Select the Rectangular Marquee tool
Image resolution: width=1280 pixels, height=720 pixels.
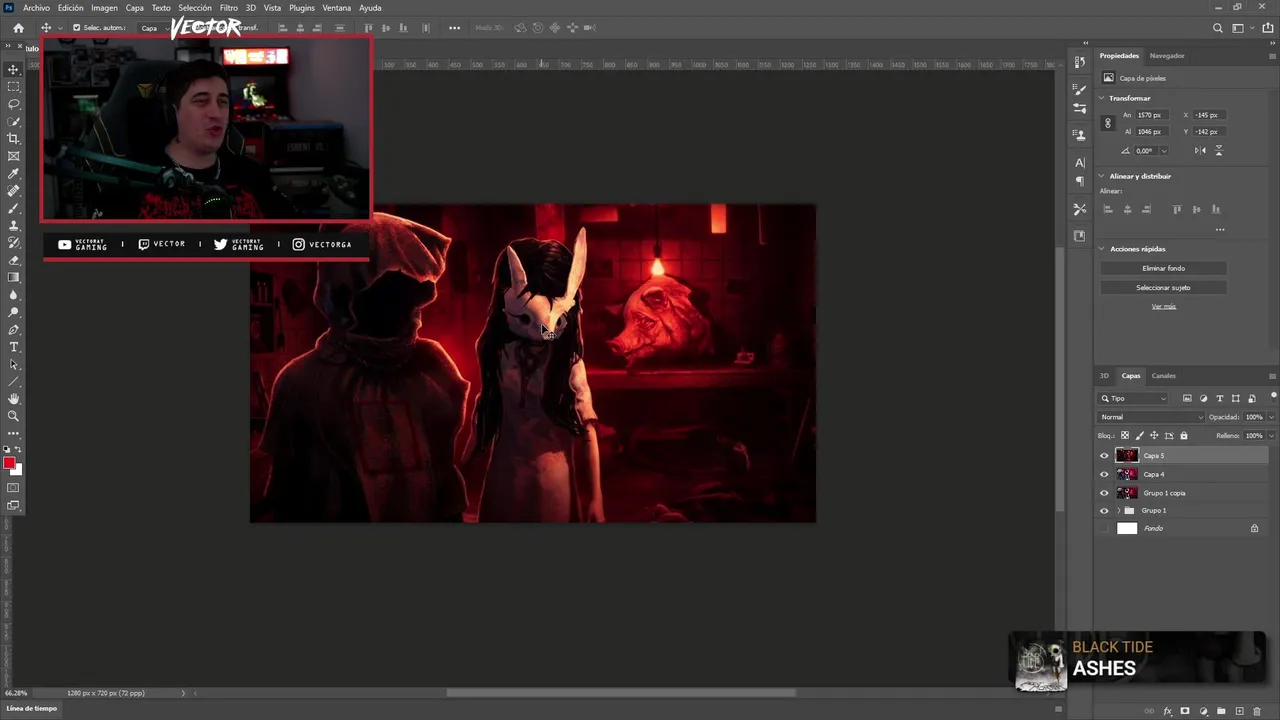[13, 87]
